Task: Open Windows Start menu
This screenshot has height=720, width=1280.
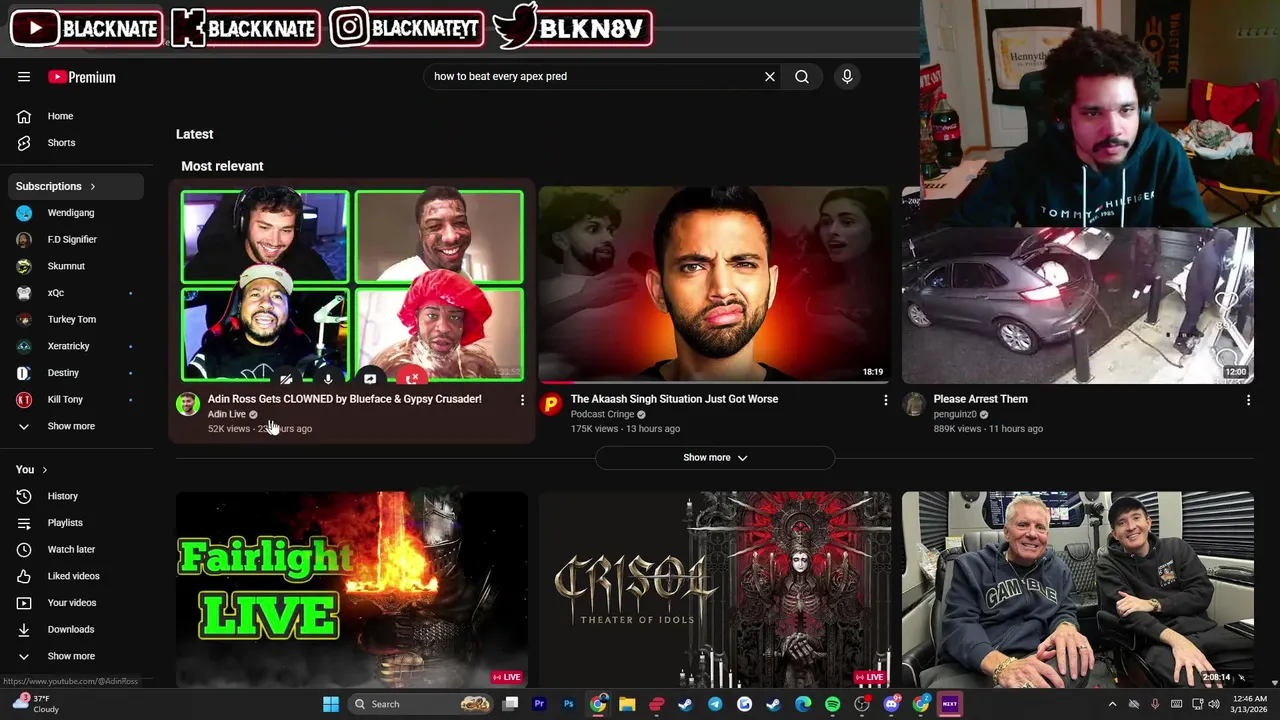Action: click(x=331, y=704)
